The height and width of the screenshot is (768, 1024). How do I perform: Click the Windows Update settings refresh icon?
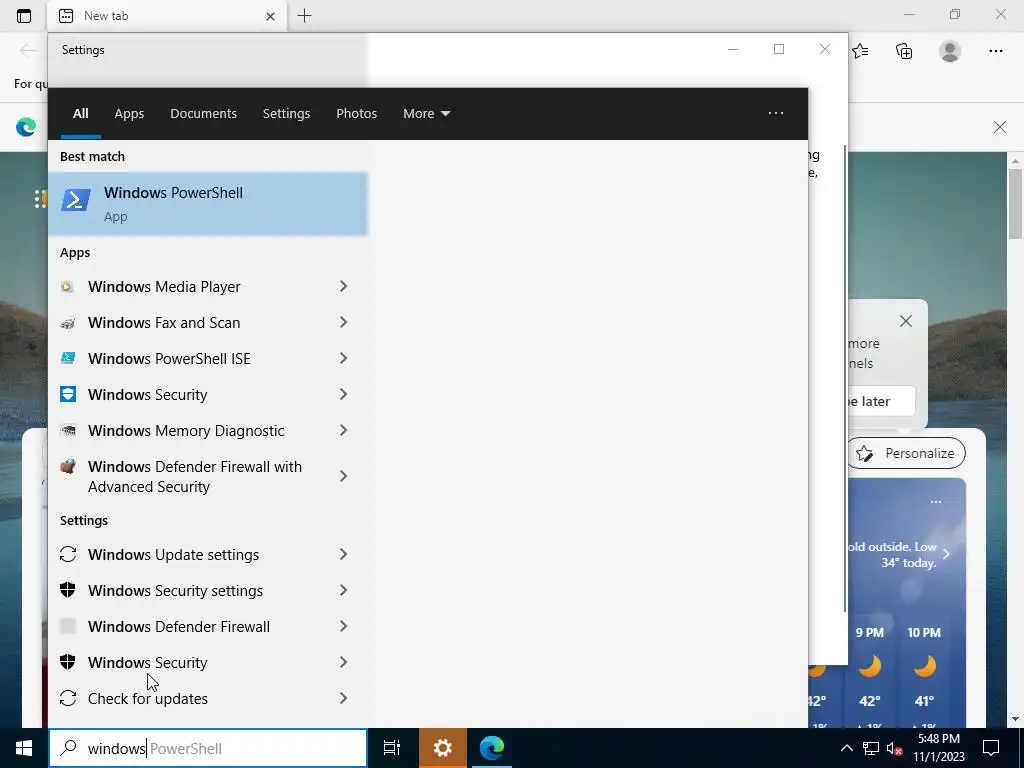(68, 554)
